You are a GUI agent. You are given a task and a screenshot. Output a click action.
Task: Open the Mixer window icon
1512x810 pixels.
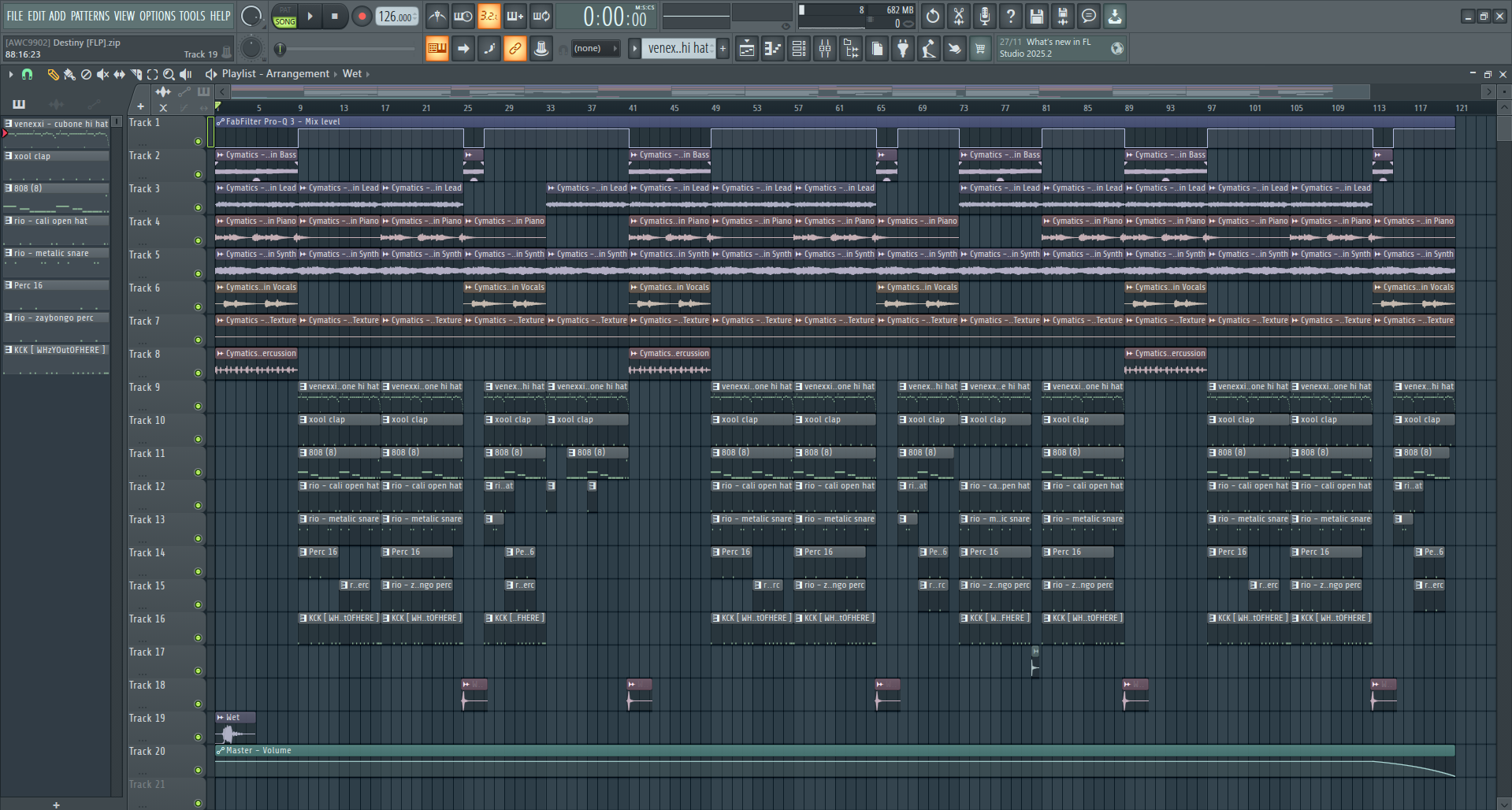[825, 49]
